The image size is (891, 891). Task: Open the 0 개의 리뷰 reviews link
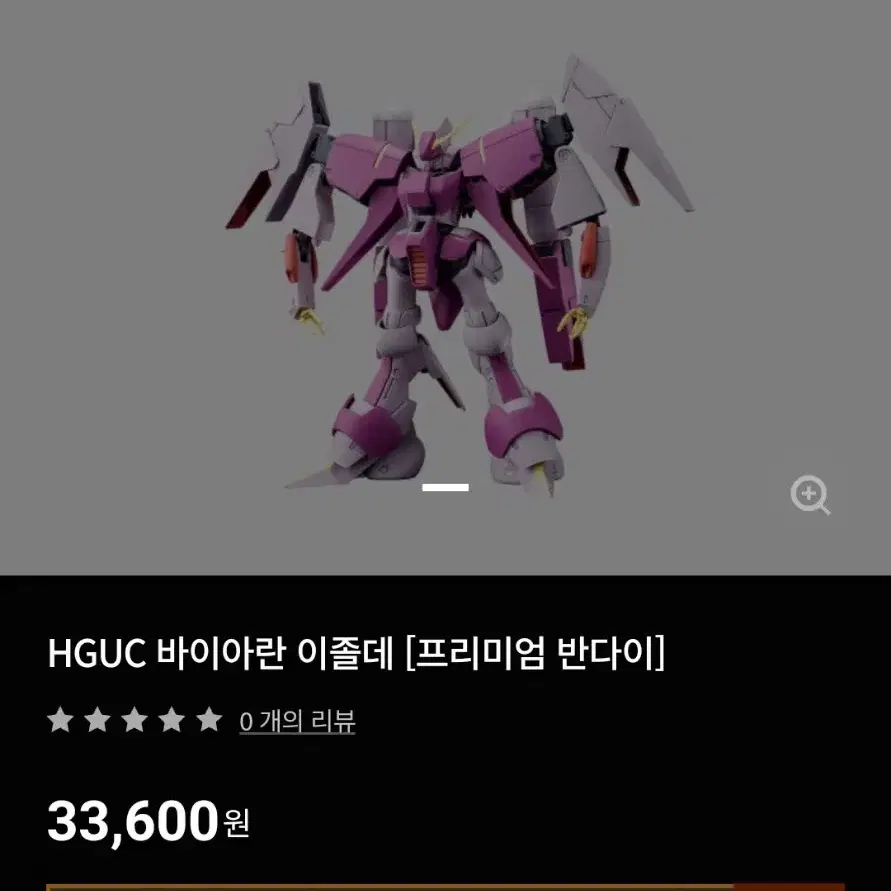297,722
